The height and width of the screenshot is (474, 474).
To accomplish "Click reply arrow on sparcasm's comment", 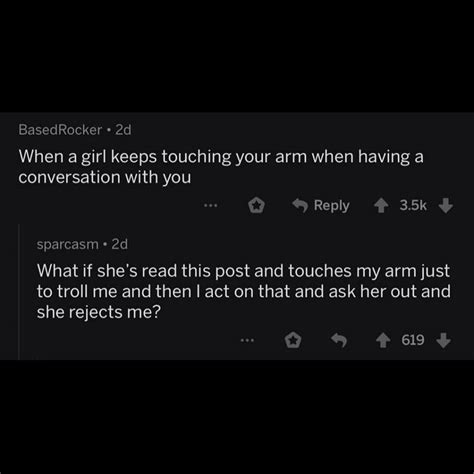I will click(339, 340).
